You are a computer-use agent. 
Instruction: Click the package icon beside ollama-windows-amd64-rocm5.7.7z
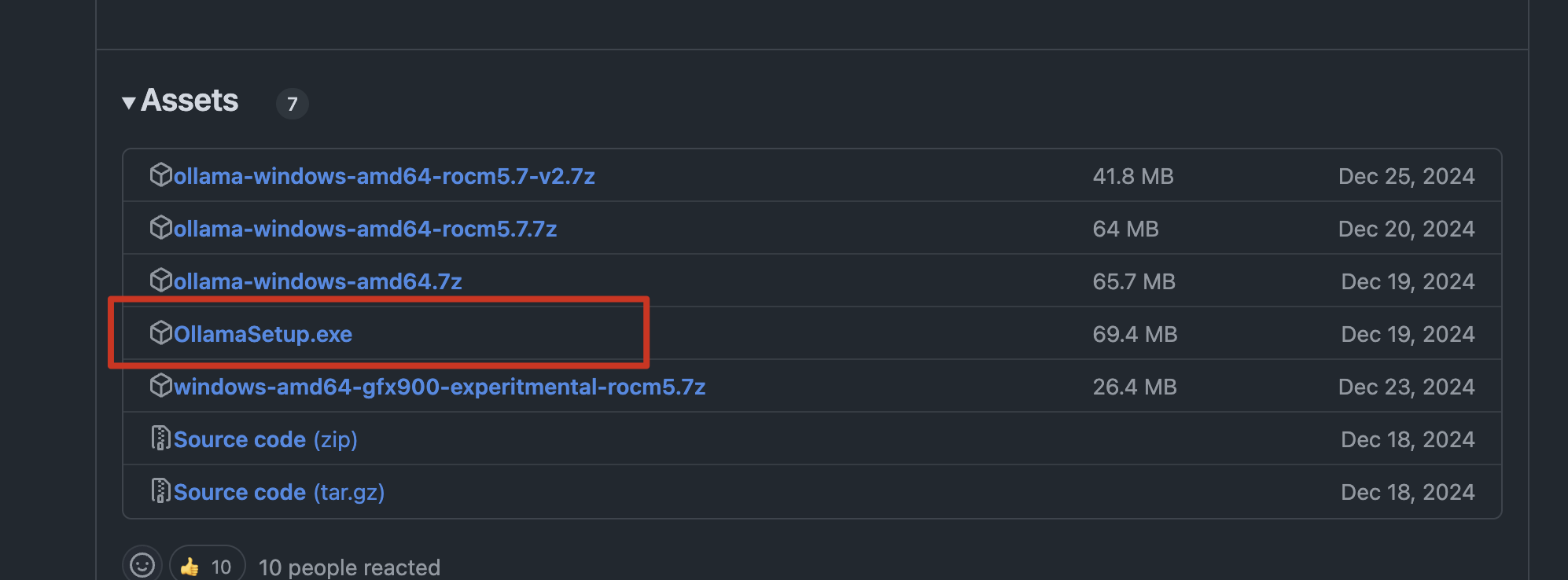pos(160,227)
